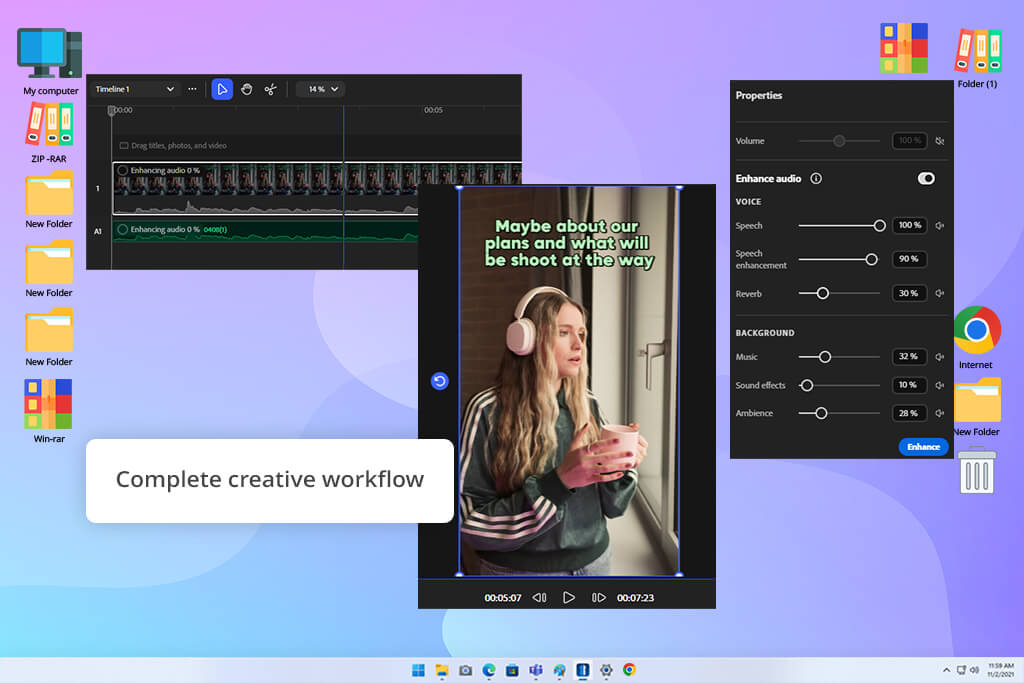Select the arrow Selection tool in timeline toolbar
Screen dimensions: 1024x683
click(x=222, y=89)
